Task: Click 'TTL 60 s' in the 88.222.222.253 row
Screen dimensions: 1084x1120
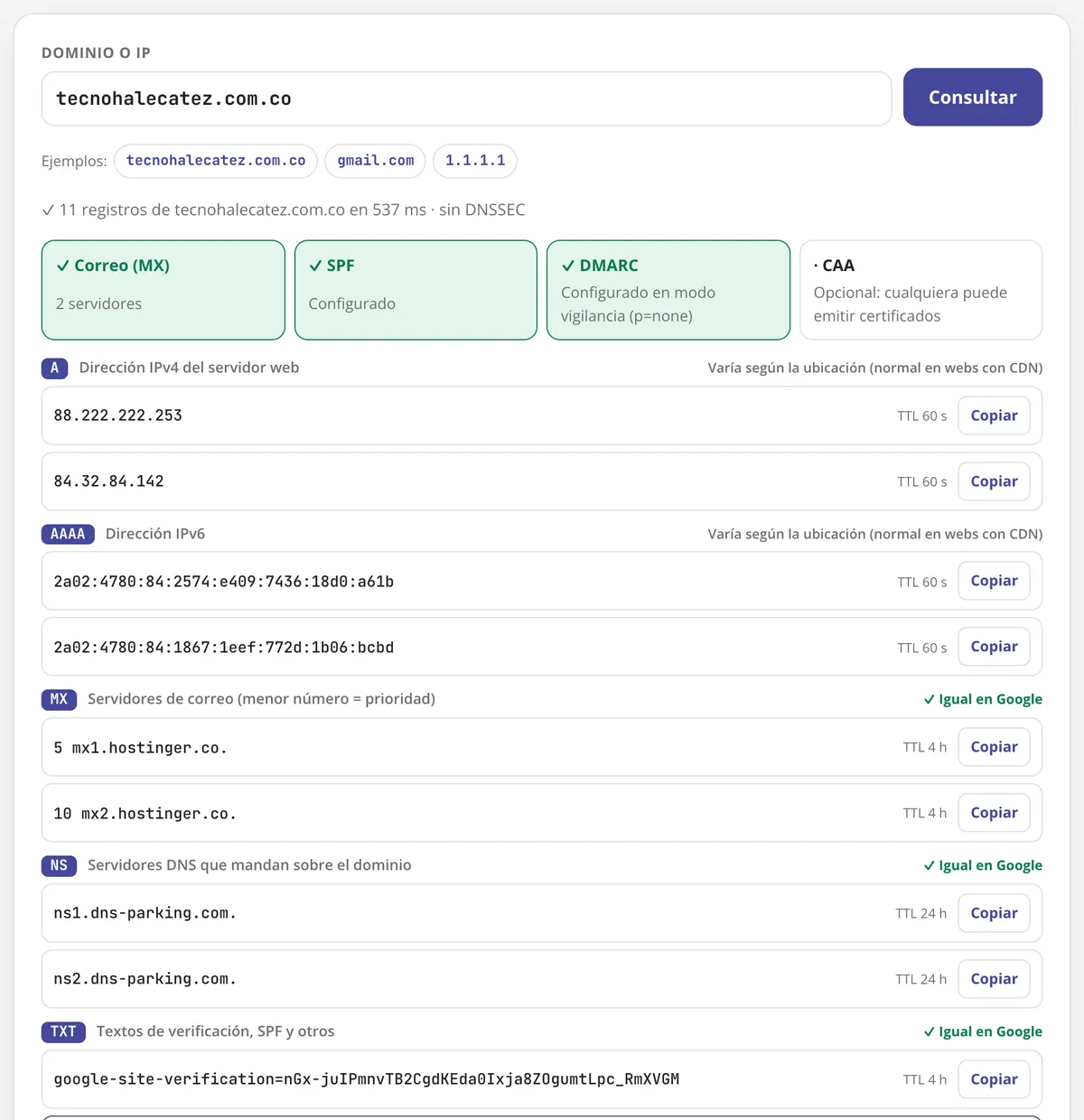Action: pos(922,415)
